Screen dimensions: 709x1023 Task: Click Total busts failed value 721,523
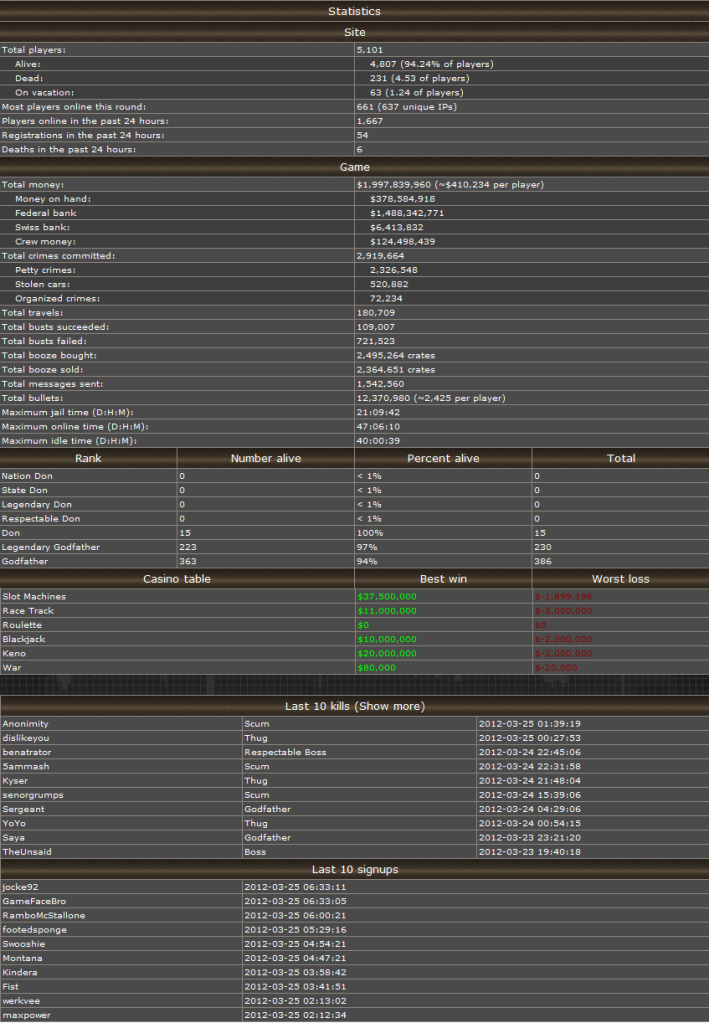376,341
